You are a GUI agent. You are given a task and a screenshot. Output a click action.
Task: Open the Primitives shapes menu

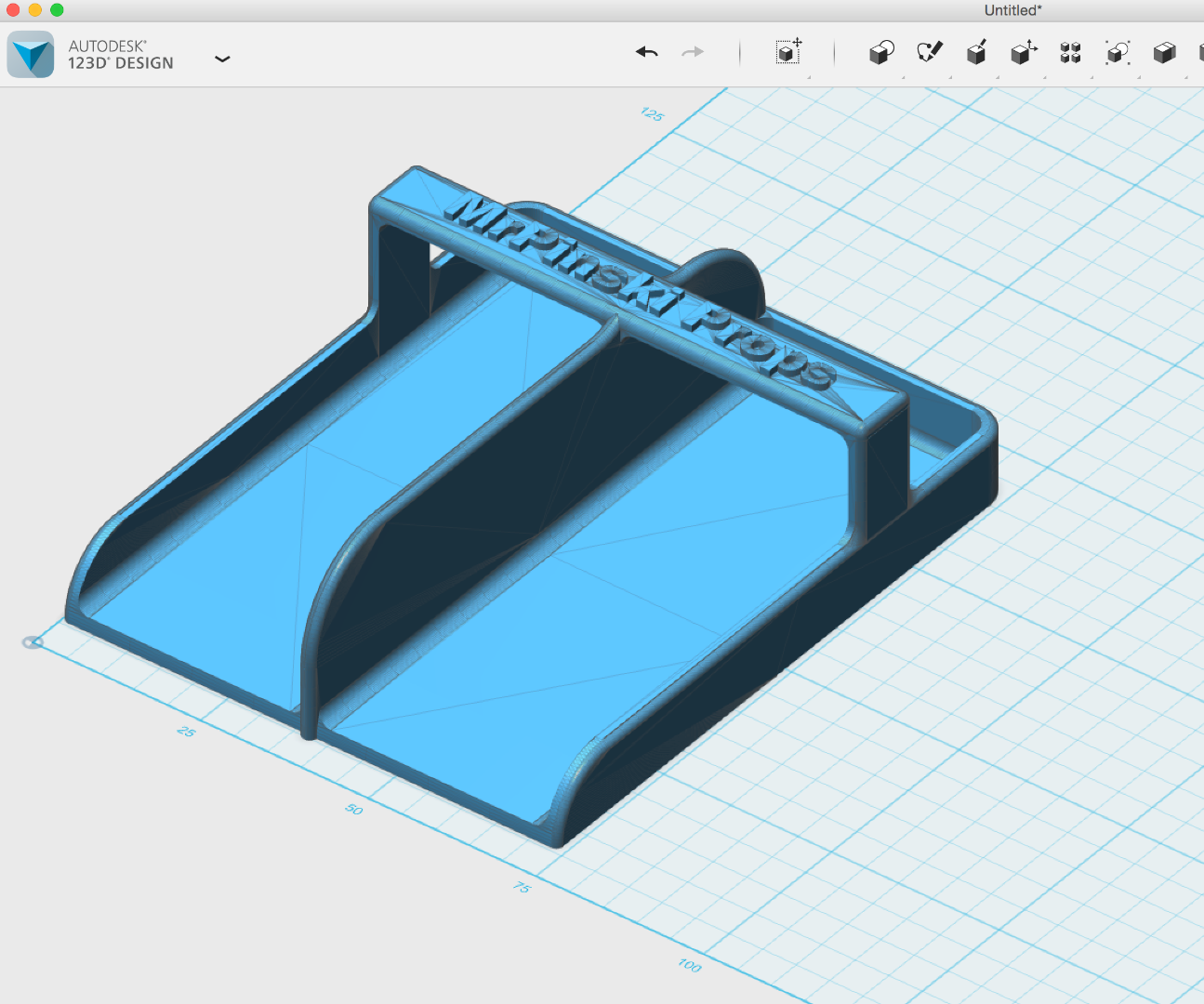(x=881, y=52)
